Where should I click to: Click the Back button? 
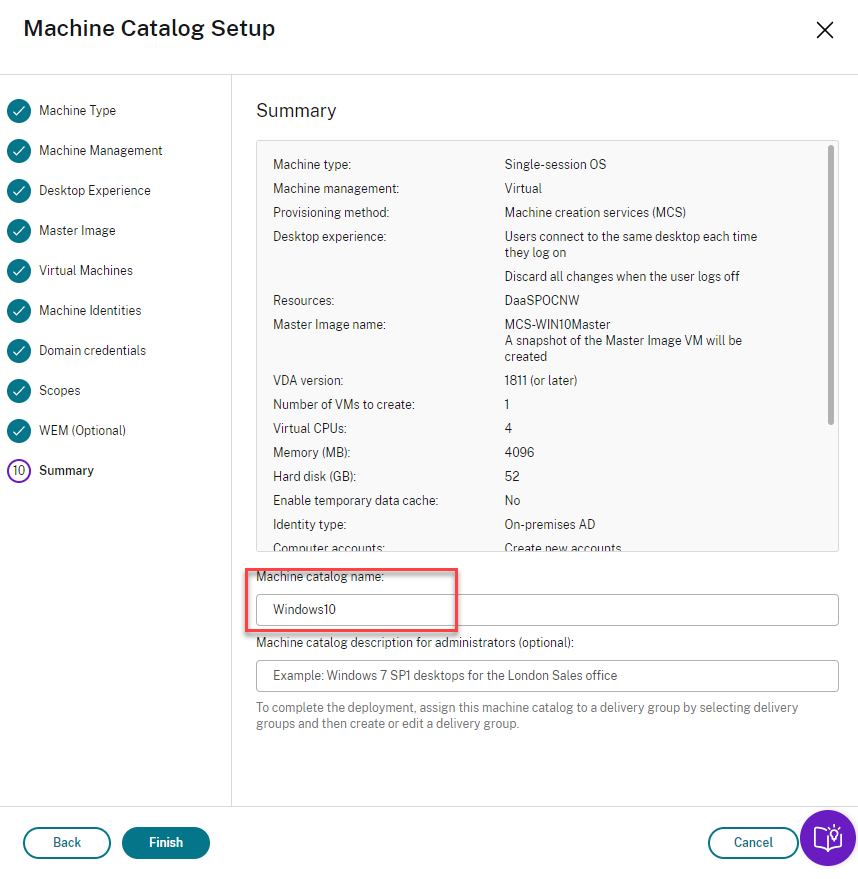67,843
